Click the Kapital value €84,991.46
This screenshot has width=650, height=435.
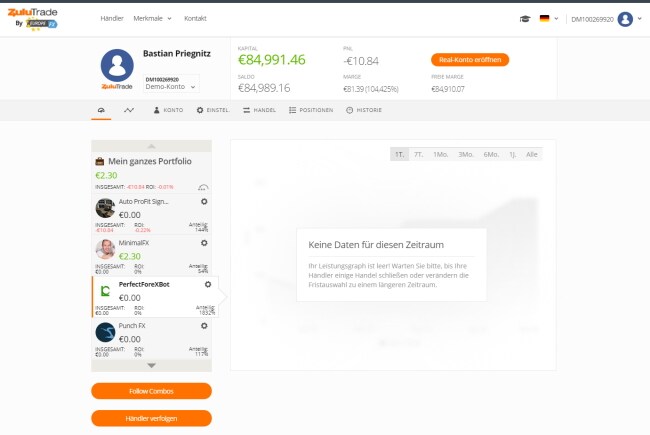[x=272, y=60]
